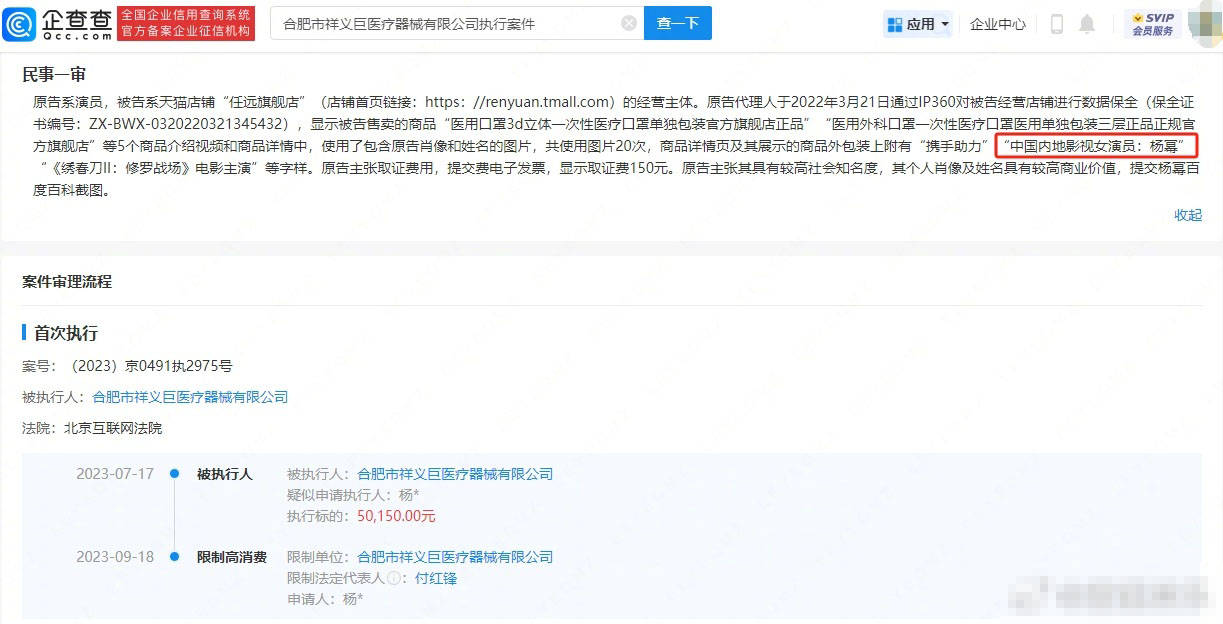Open the company link beside 案号's 被执行人 label
Viewport: 1223px width, 624px height.
pos(190,397)
